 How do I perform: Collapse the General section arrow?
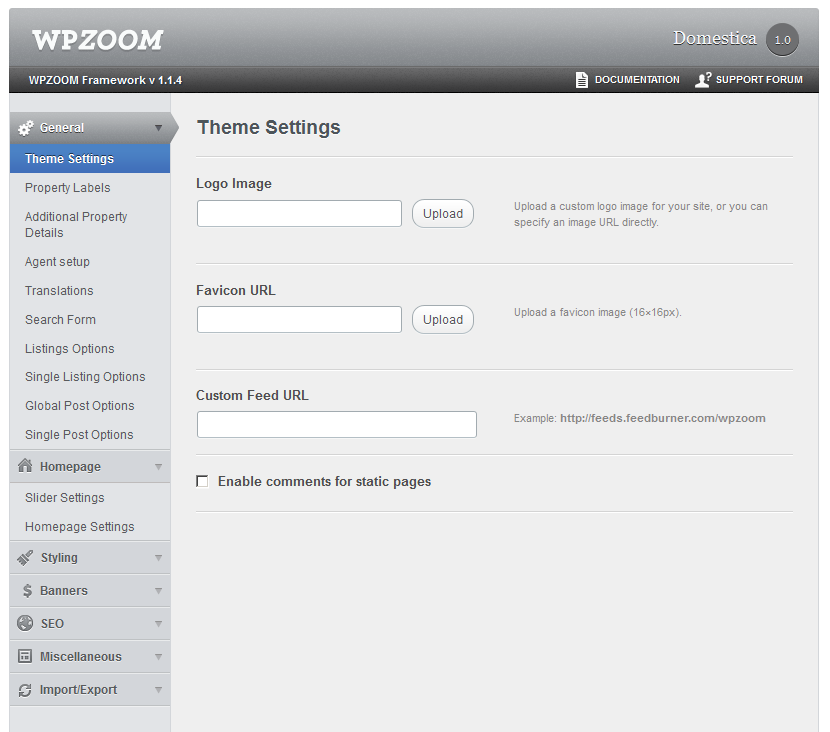click(158, 128)
